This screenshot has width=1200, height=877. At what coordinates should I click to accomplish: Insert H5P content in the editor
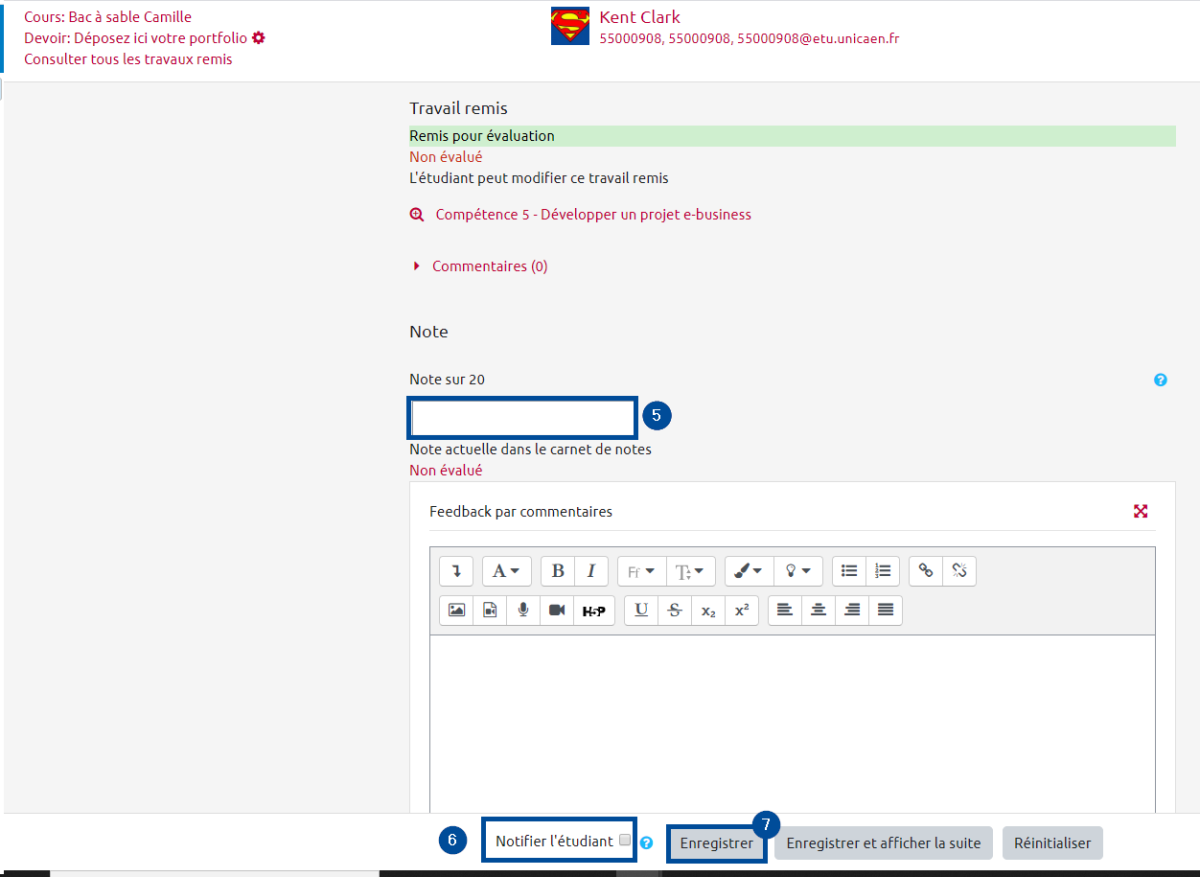pyautogui.click(x=594, y=610)
